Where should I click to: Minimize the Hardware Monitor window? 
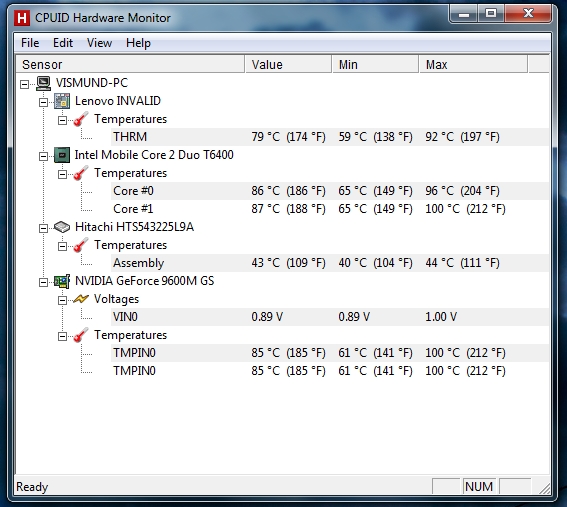[464, 14]
